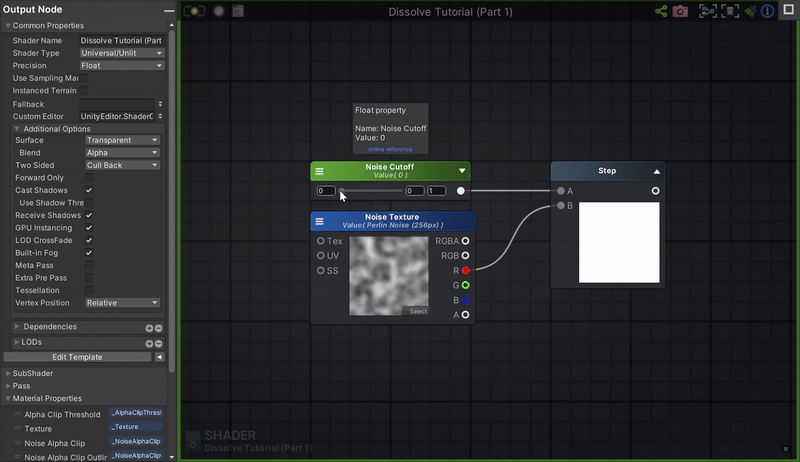Image resolution: width=800 pixels, height=462 pixels.
Task: Click the focus-on-selection frame icon
Action: [708, 11]
